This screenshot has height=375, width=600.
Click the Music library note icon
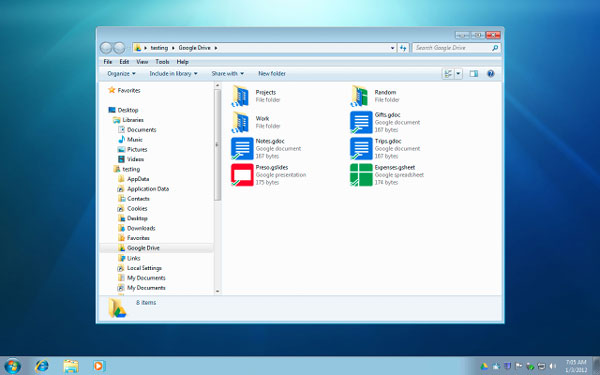click(122, 139)
